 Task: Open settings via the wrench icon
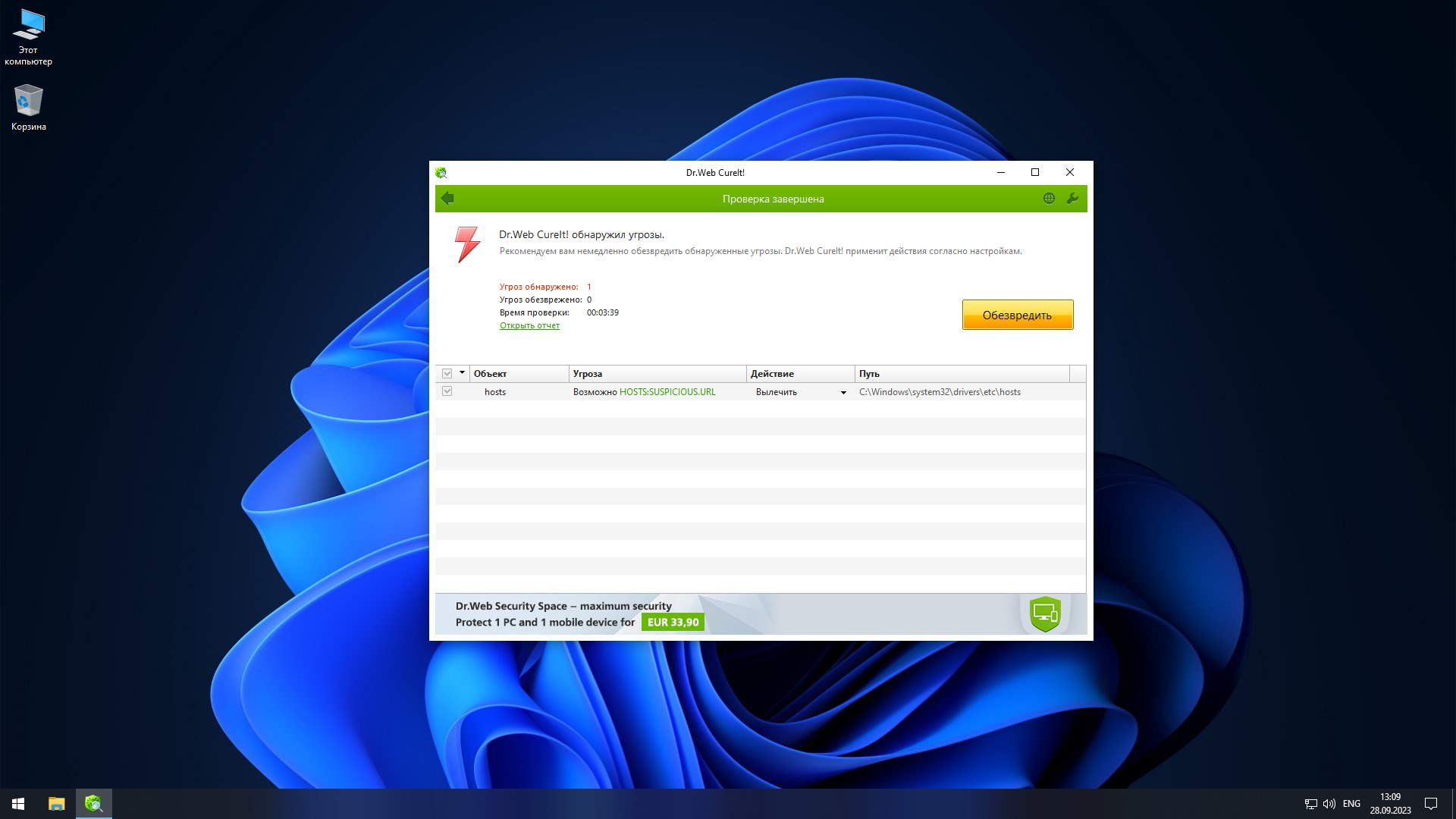point(1072,198)
